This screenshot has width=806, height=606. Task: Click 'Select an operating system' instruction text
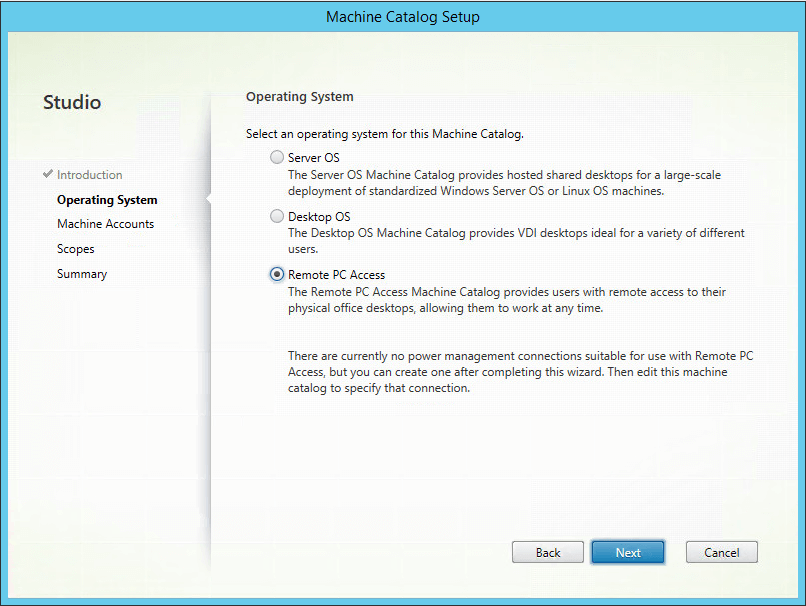coord(384,134)
